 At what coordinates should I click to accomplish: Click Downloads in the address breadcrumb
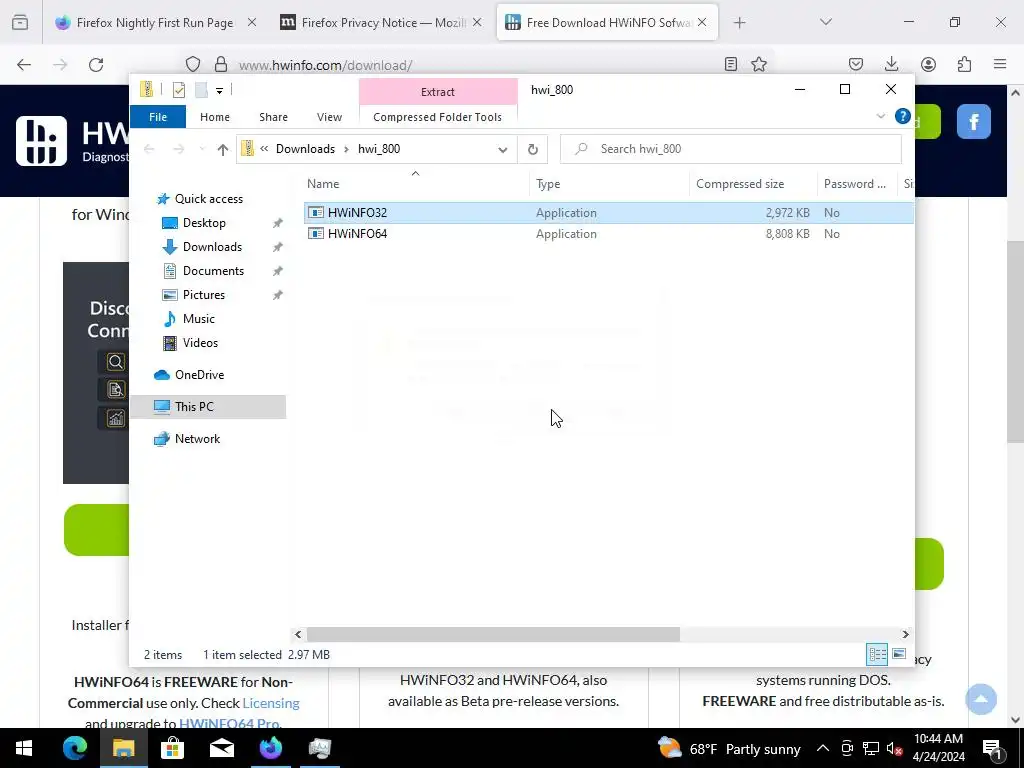click(x=305, y=149)
